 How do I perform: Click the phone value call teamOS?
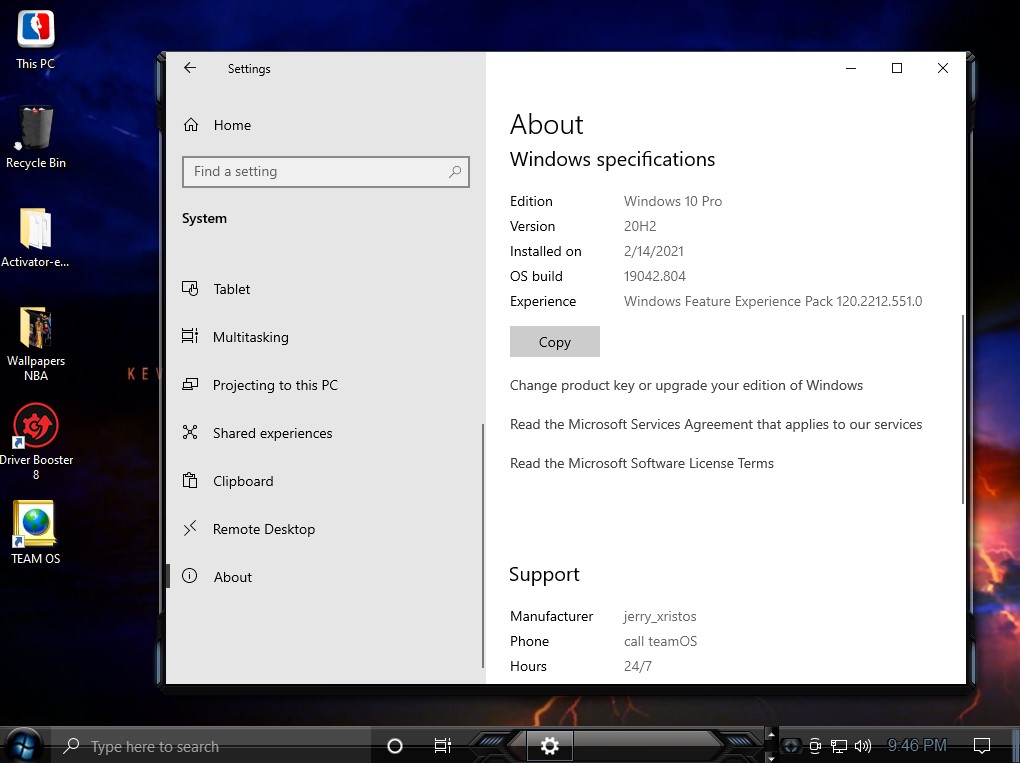(x=660, y=641)
